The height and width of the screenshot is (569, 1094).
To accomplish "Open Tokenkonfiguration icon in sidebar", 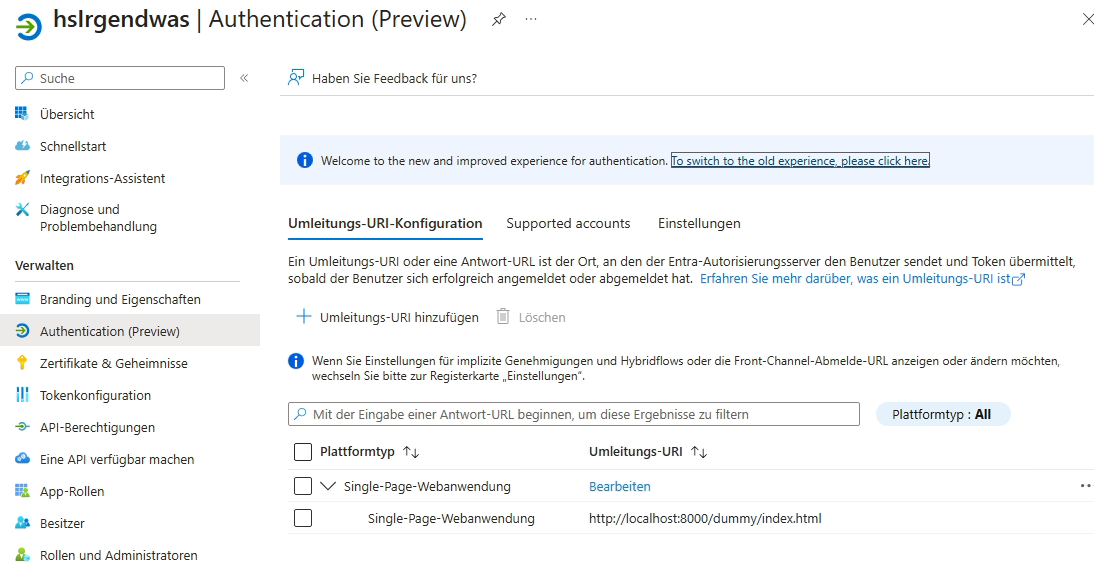I will coord(23,395).
